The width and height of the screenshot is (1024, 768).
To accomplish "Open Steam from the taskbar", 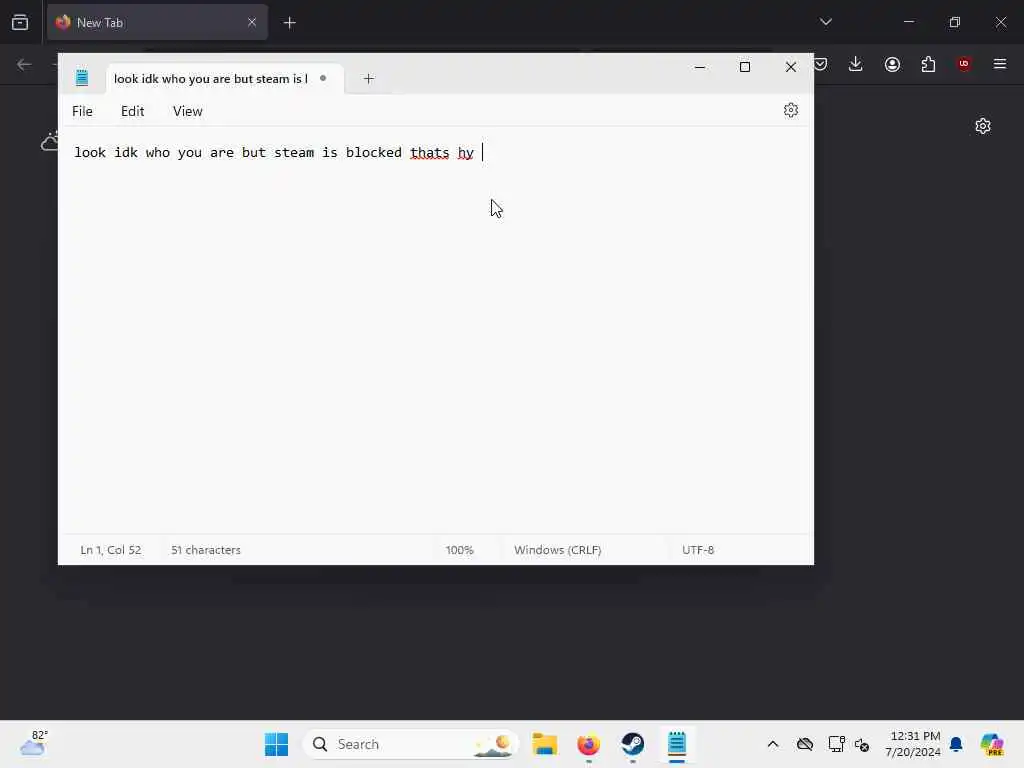I will click(x=633, y=744).
